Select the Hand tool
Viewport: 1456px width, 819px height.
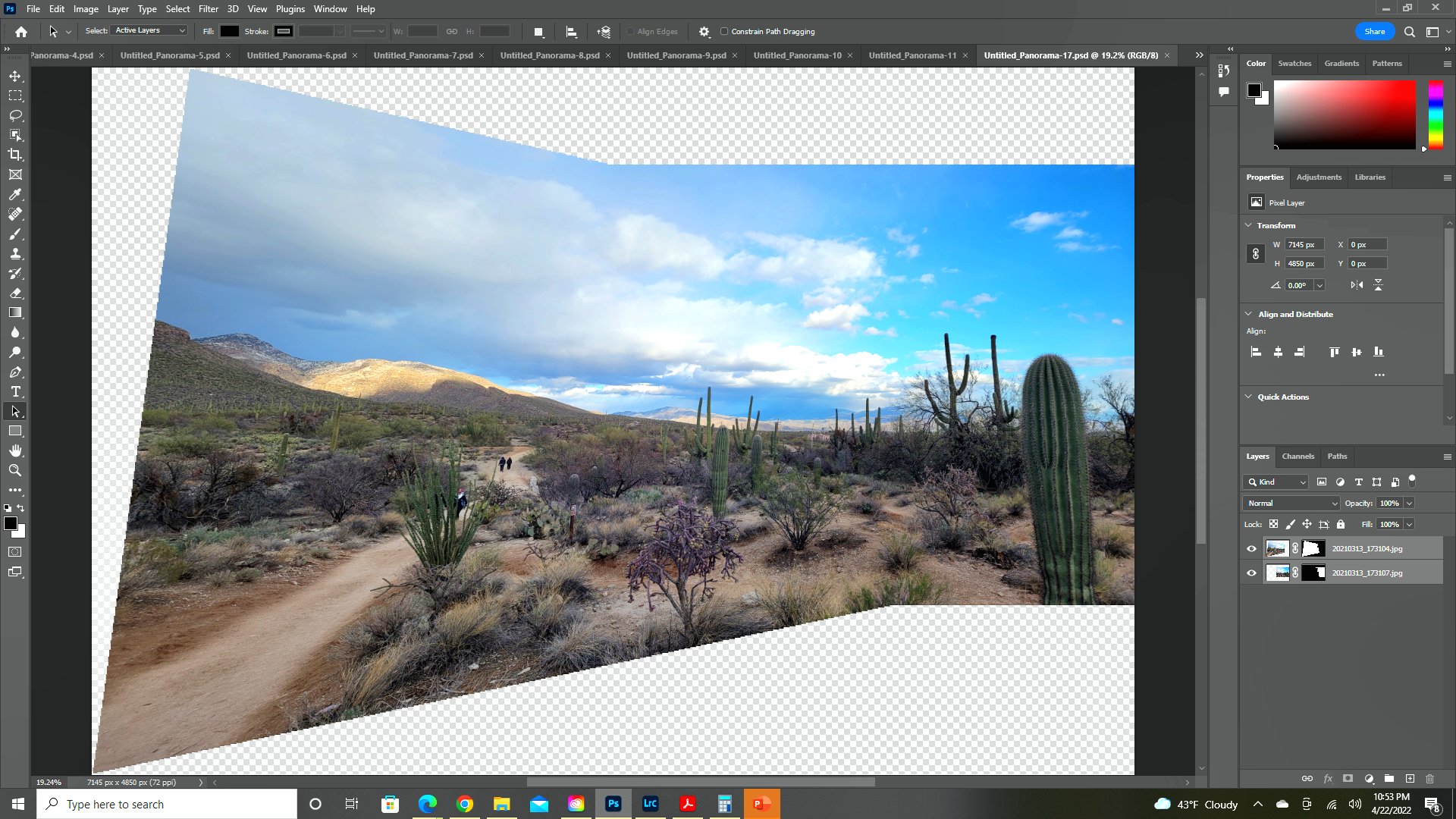click(15, 450)
